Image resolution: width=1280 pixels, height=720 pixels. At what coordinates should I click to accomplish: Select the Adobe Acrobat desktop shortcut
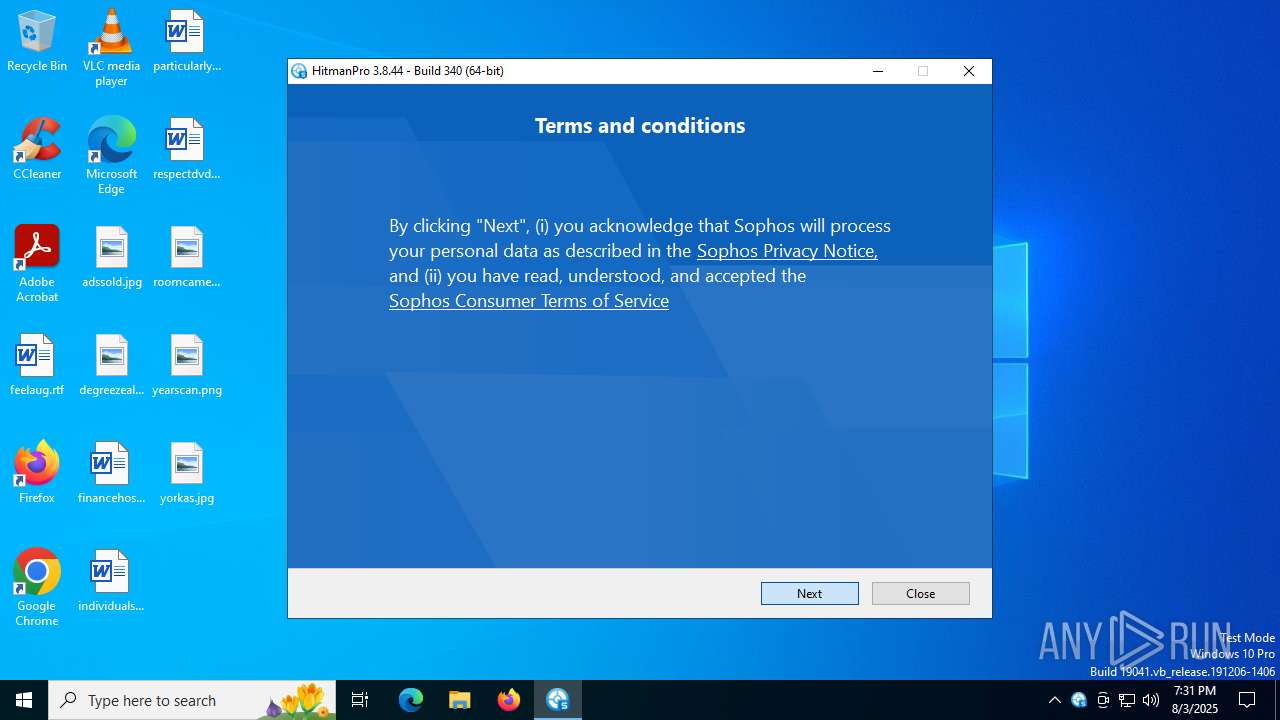coord(37,264)
